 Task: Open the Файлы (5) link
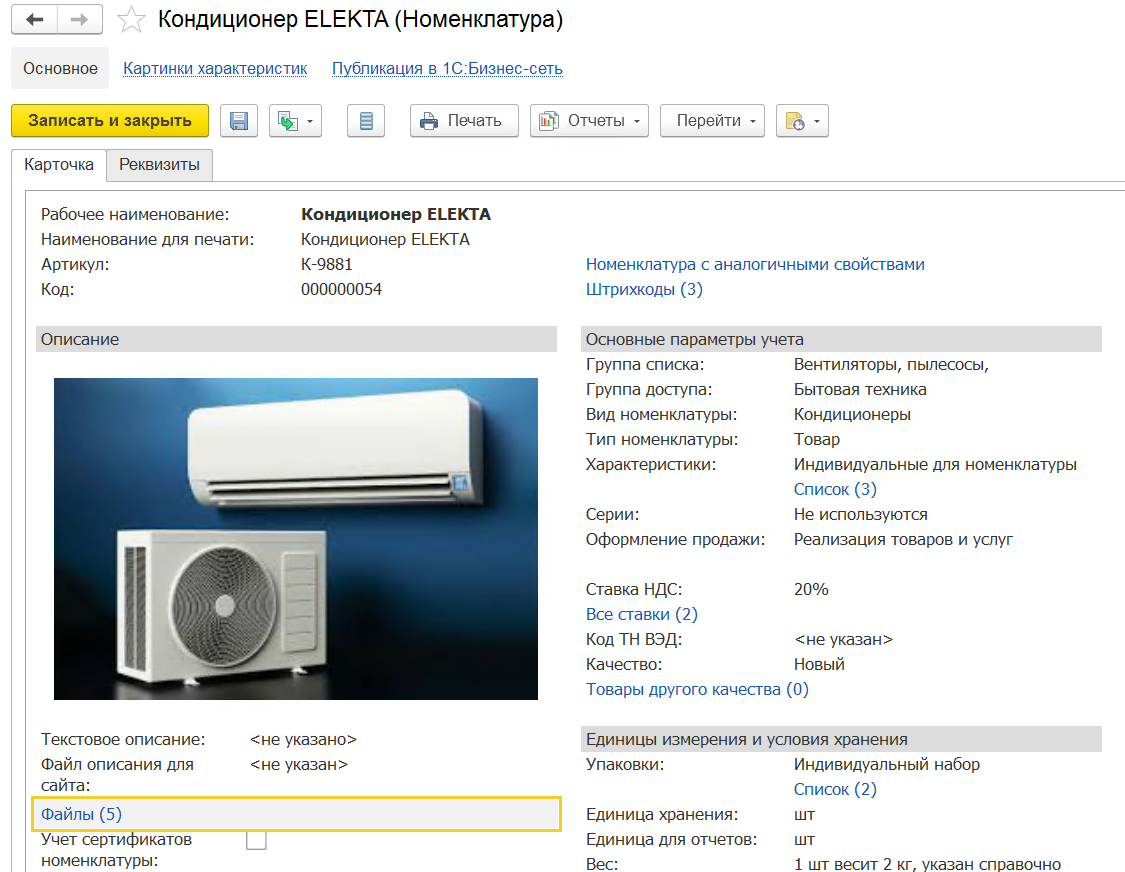[x=81, y=814]
